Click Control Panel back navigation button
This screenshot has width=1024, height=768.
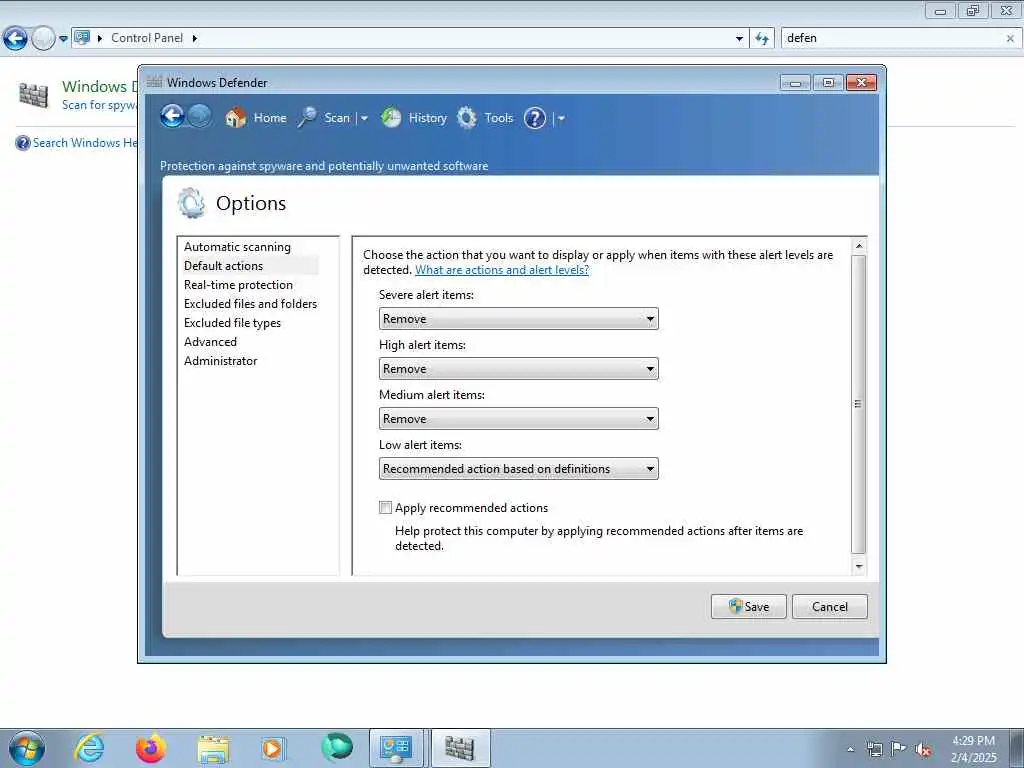[x=16, y=39]
